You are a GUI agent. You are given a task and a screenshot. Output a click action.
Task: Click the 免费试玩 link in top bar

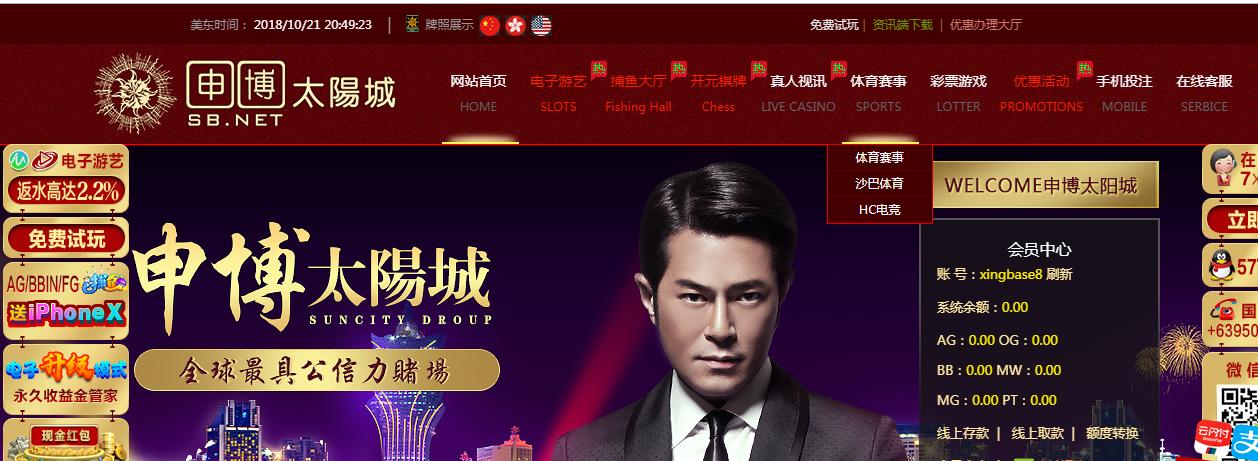[834, 25]
